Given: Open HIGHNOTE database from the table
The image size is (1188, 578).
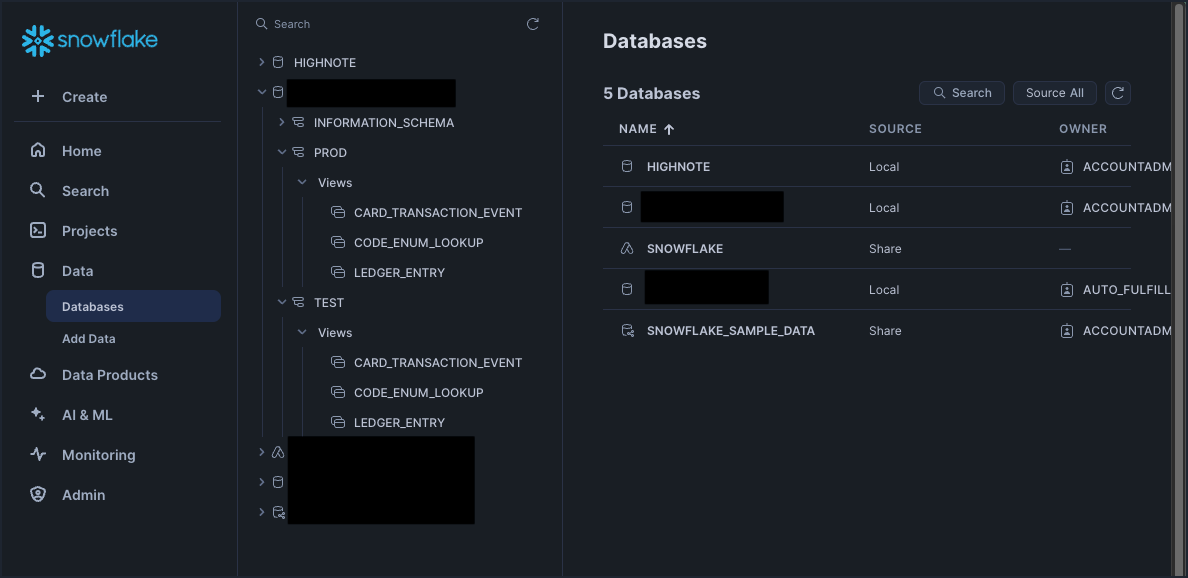Looking at the screenshot, I should point(678,167).
